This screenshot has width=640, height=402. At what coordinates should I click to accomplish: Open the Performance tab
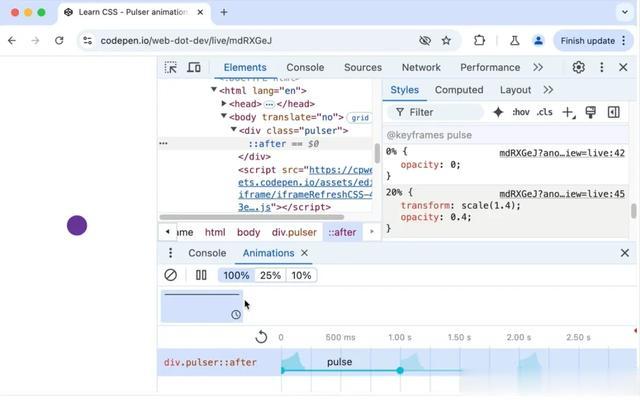(x=490, y=67)
